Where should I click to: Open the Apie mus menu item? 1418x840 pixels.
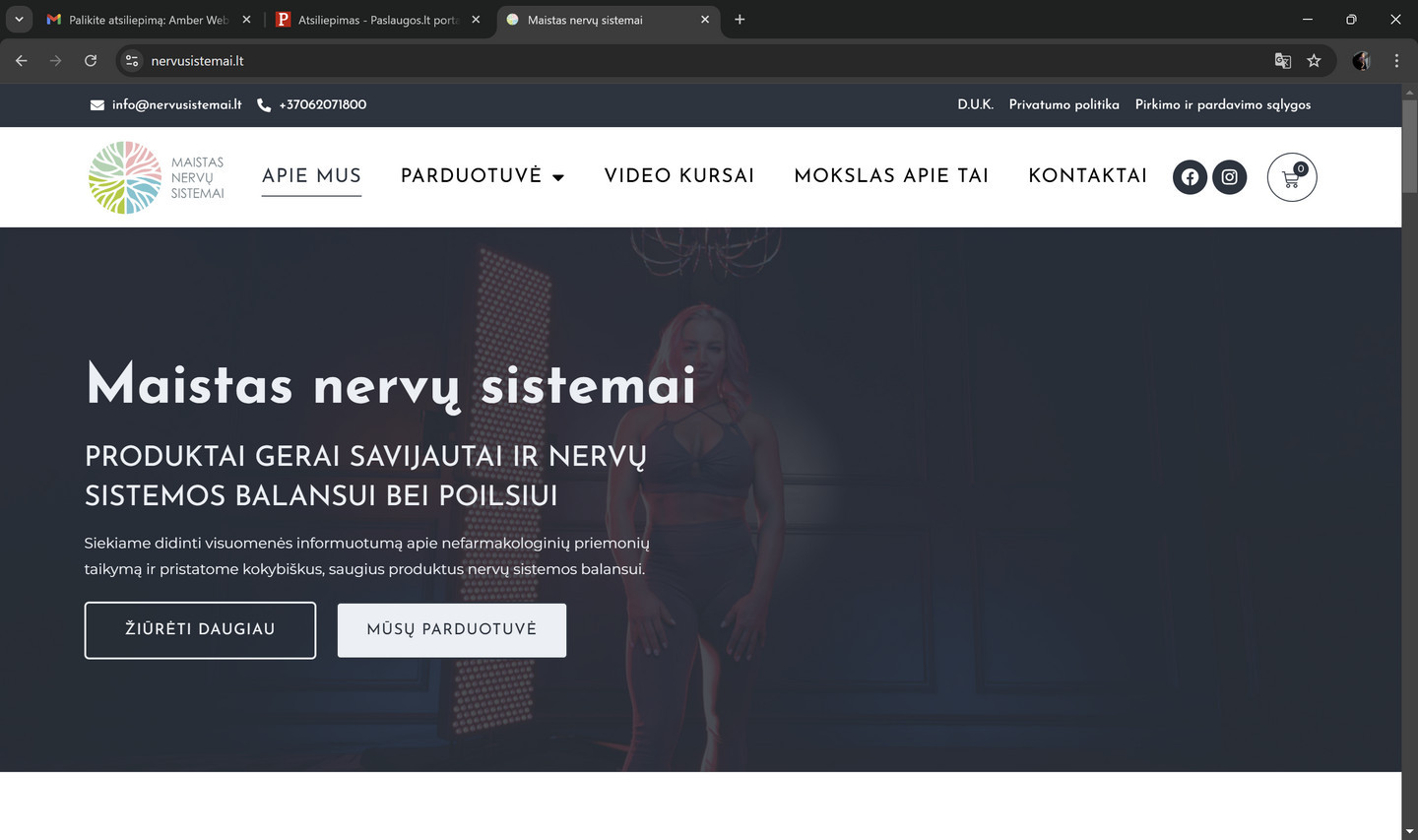311,175
